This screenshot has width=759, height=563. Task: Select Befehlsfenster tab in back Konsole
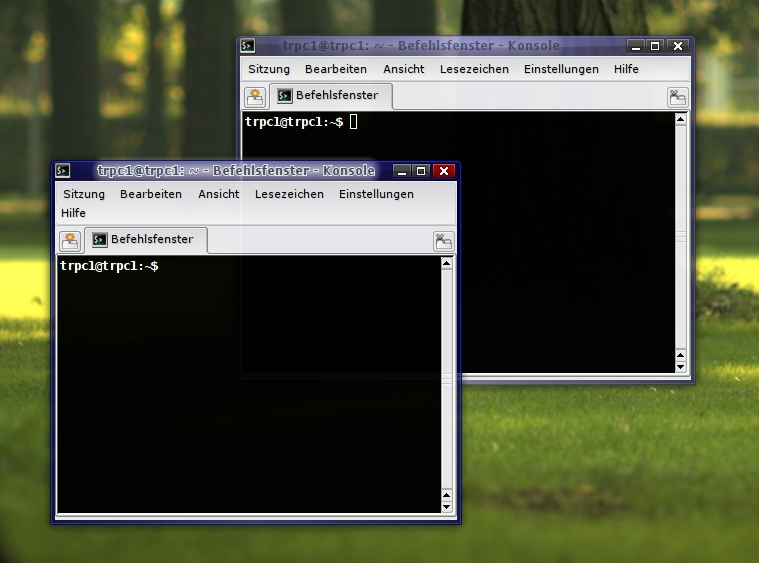pos(331,96)
